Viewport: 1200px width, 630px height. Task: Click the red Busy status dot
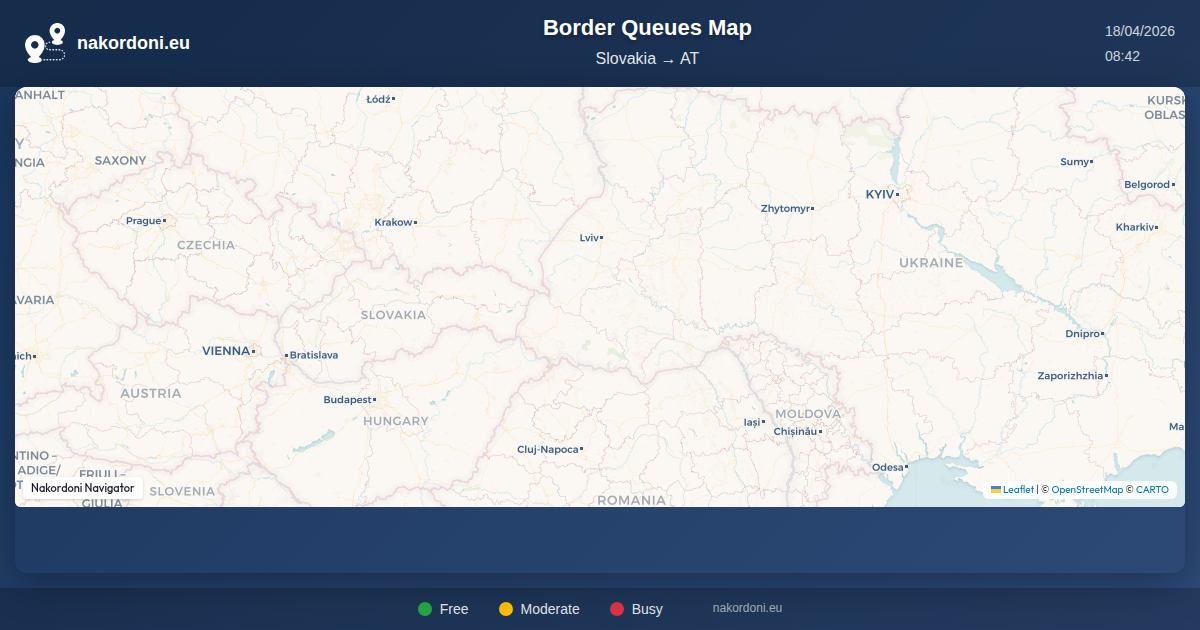click(x=617, y=609)
